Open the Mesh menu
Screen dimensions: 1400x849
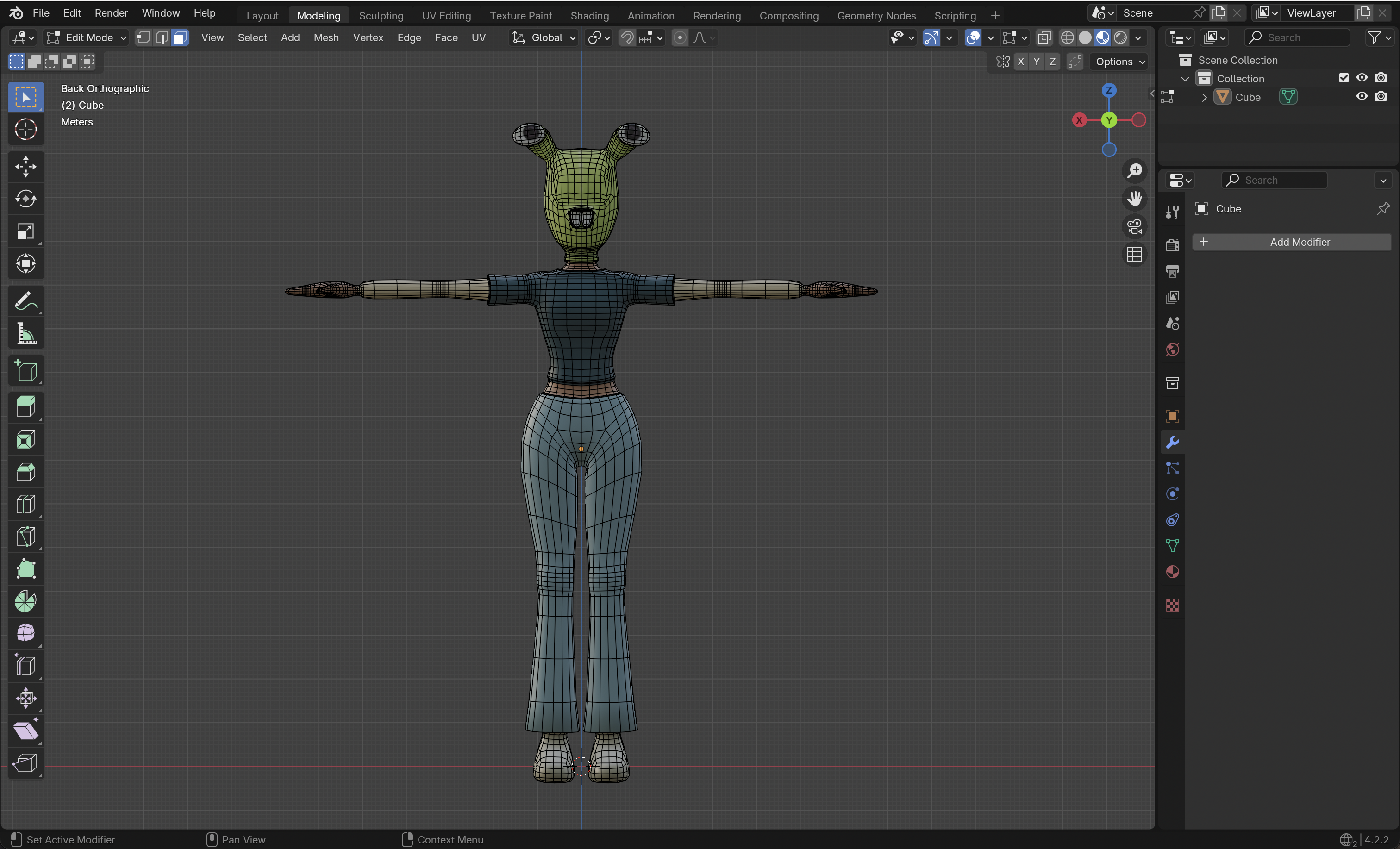[x=325, y=37]
